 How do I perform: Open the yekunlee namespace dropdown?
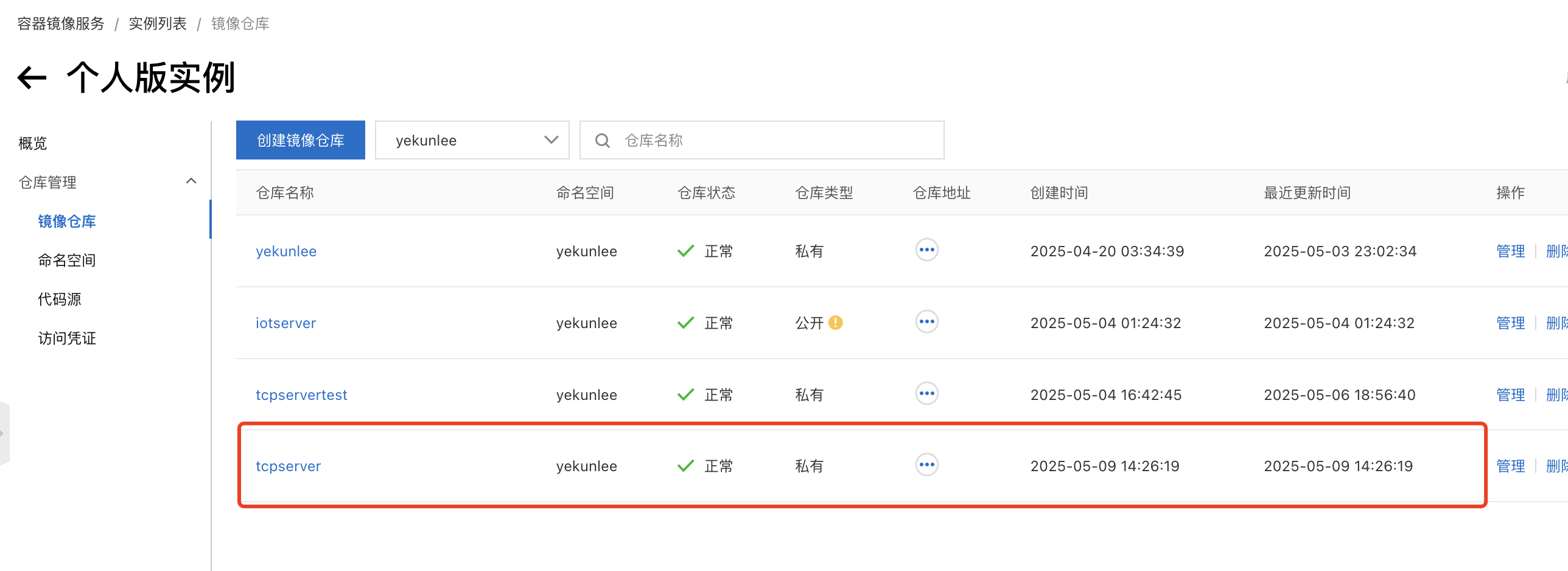click(472, 141)
